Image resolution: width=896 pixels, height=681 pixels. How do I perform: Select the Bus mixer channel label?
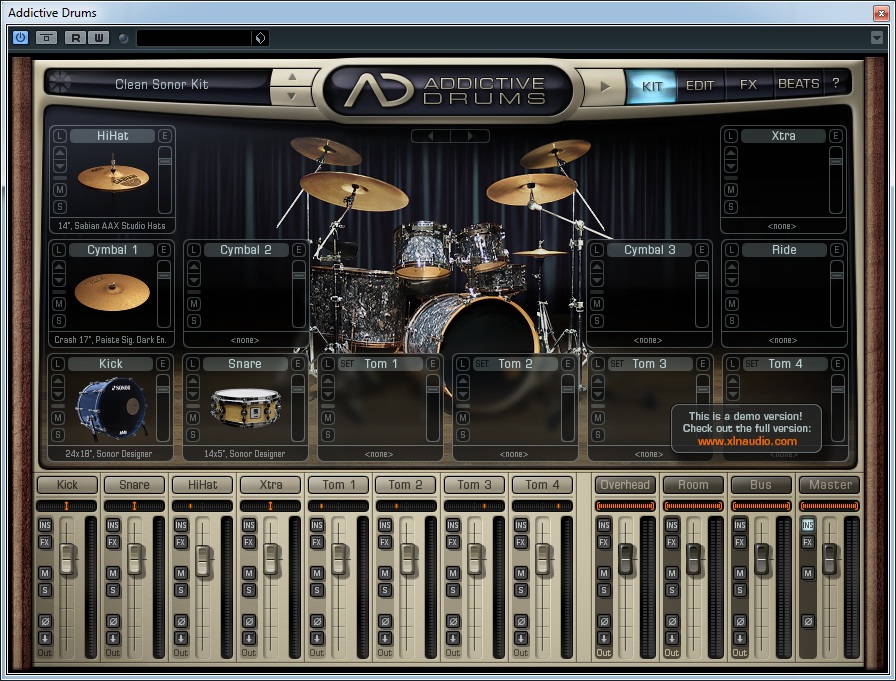click(761, 485)
